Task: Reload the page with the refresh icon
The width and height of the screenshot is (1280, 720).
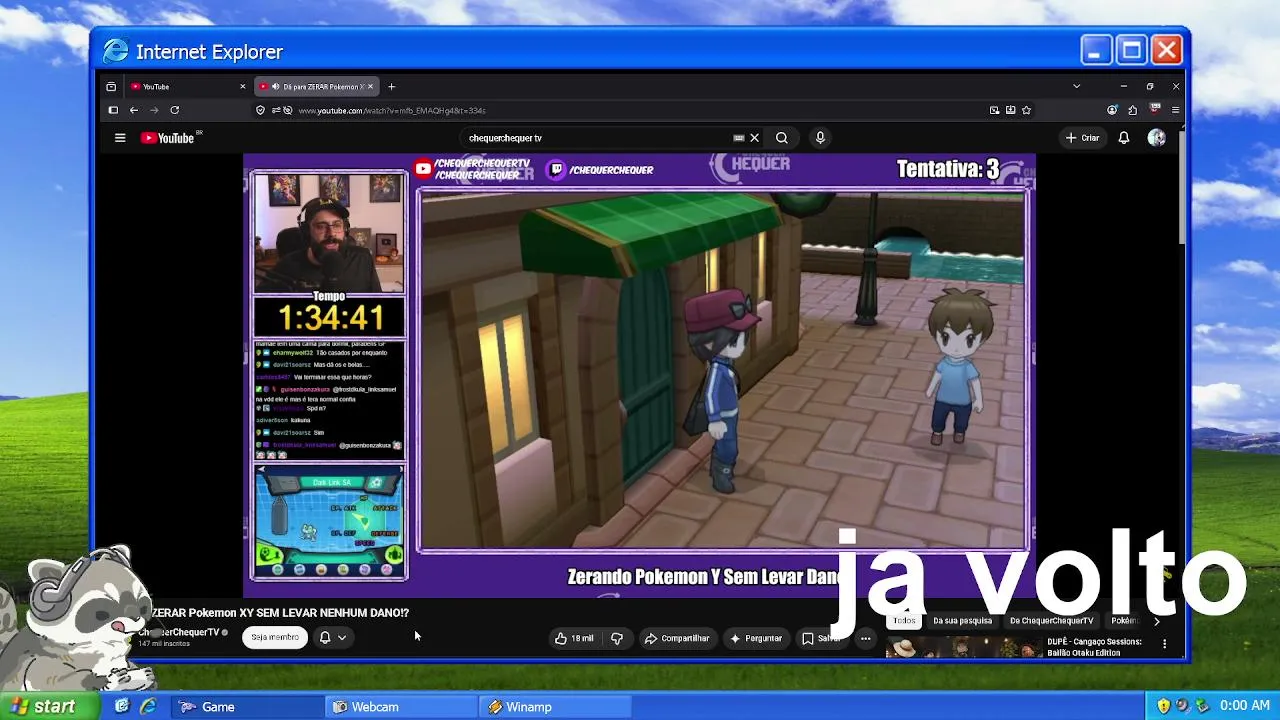Action: [x=175, y=110]
